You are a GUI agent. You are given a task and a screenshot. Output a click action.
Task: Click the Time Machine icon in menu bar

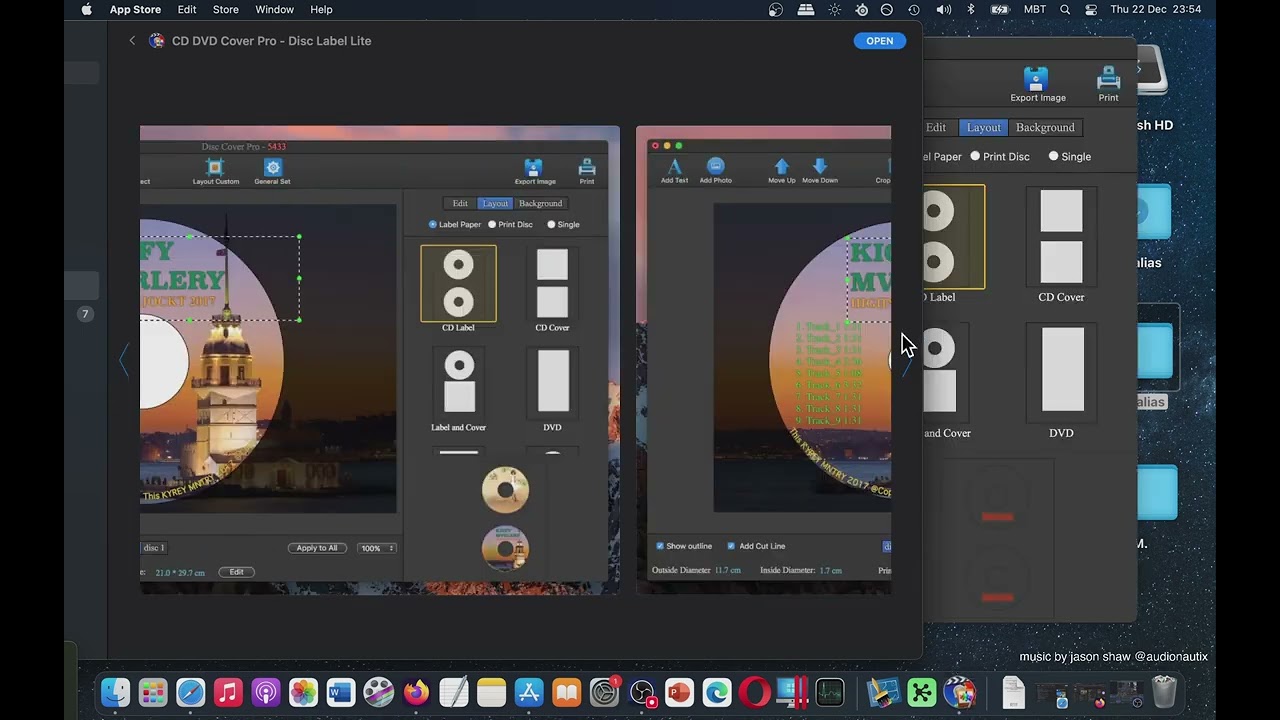click(x=914, y=10)
